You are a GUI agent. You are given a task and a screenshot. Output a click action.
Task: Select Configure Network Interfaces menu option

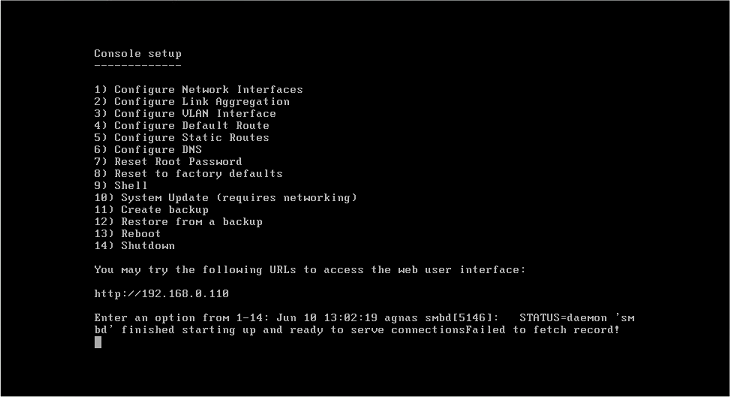198,89
